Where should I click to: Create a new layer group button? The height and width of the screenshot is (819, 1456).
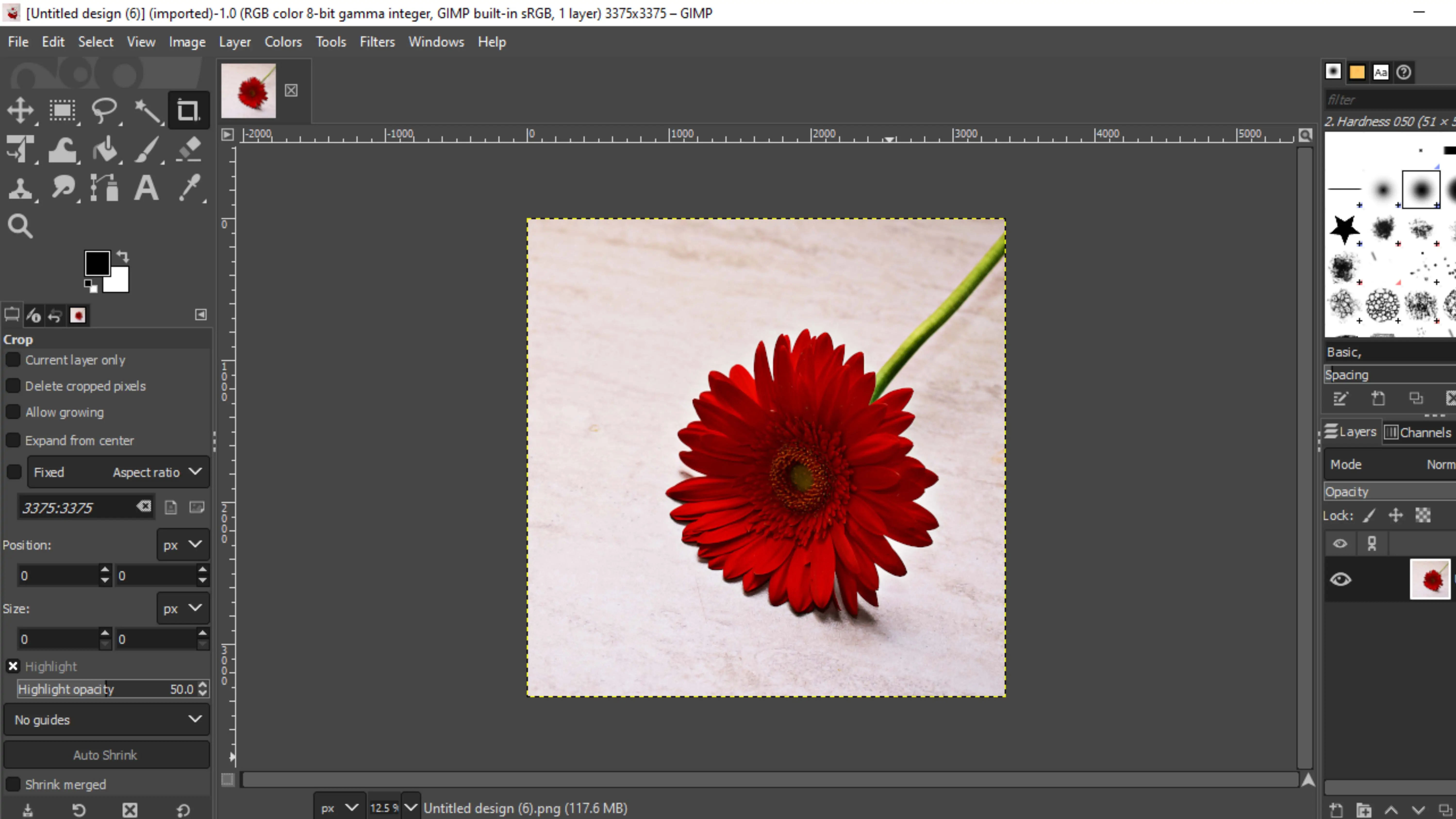point(1363,810)
